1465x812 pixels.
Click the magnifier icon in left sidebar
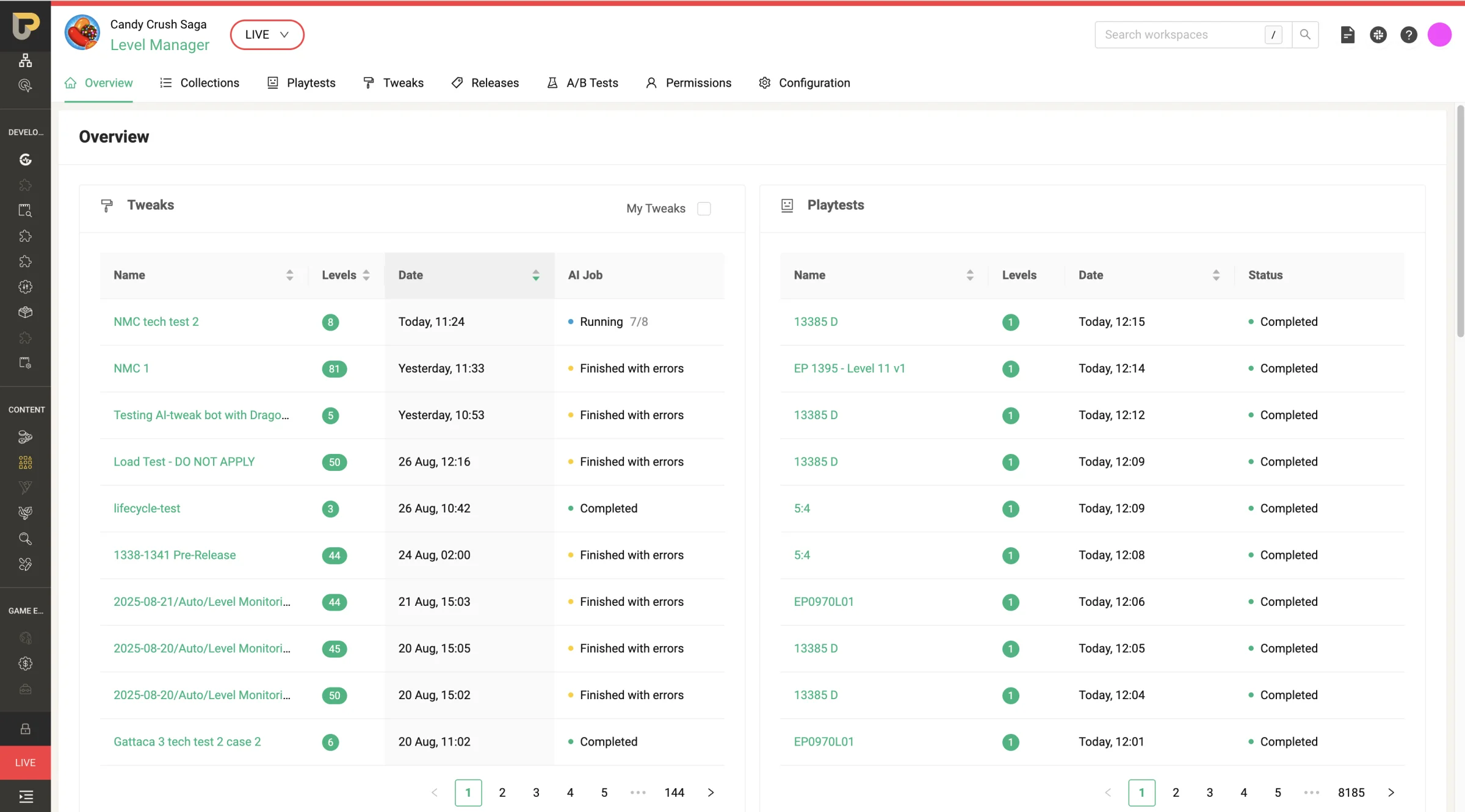[x=25, y=539]
